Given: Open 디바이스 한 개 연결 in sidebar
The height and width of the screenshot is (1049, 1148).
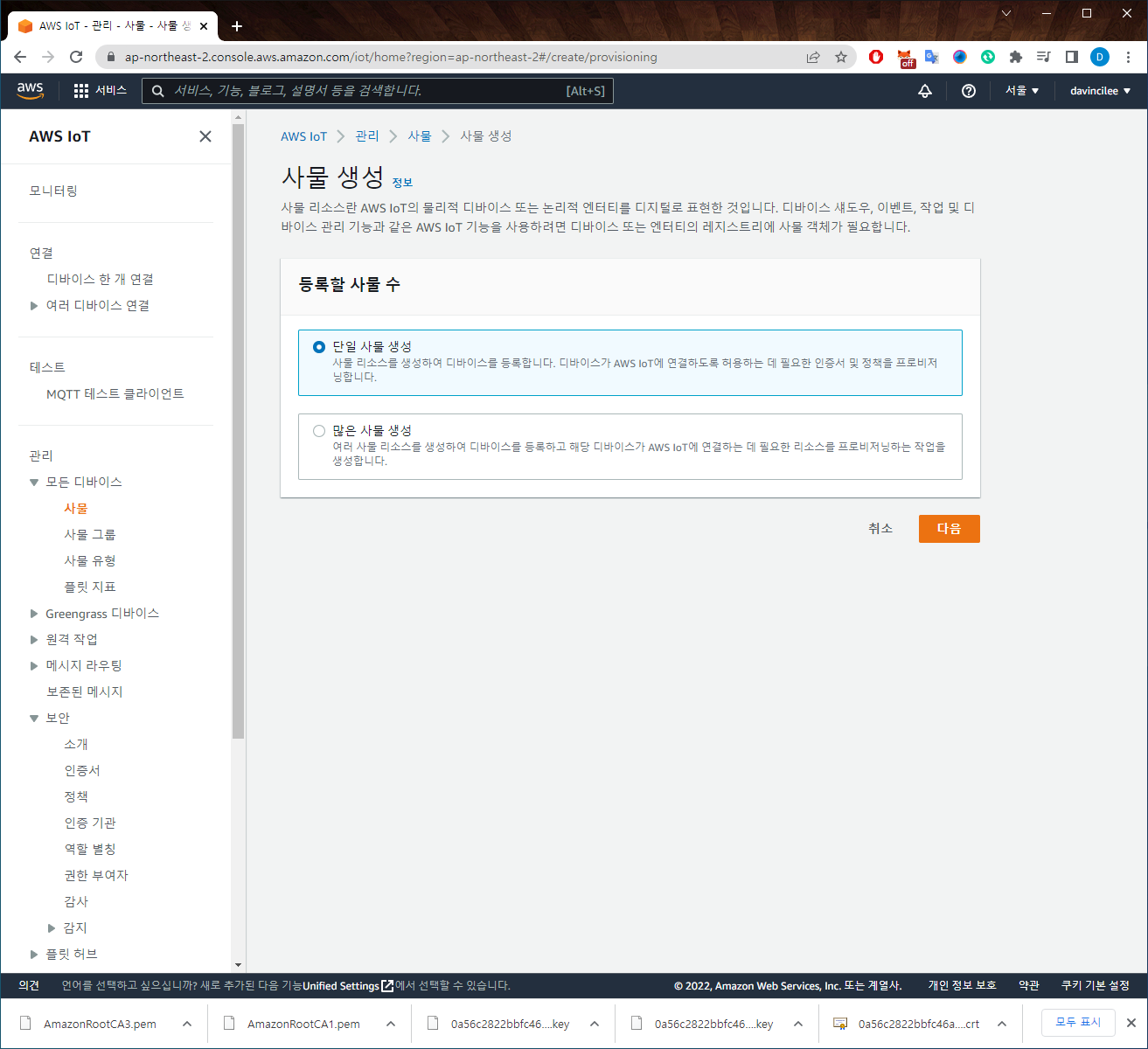Looking at the screenshot, I should click(x=100, y=279).
